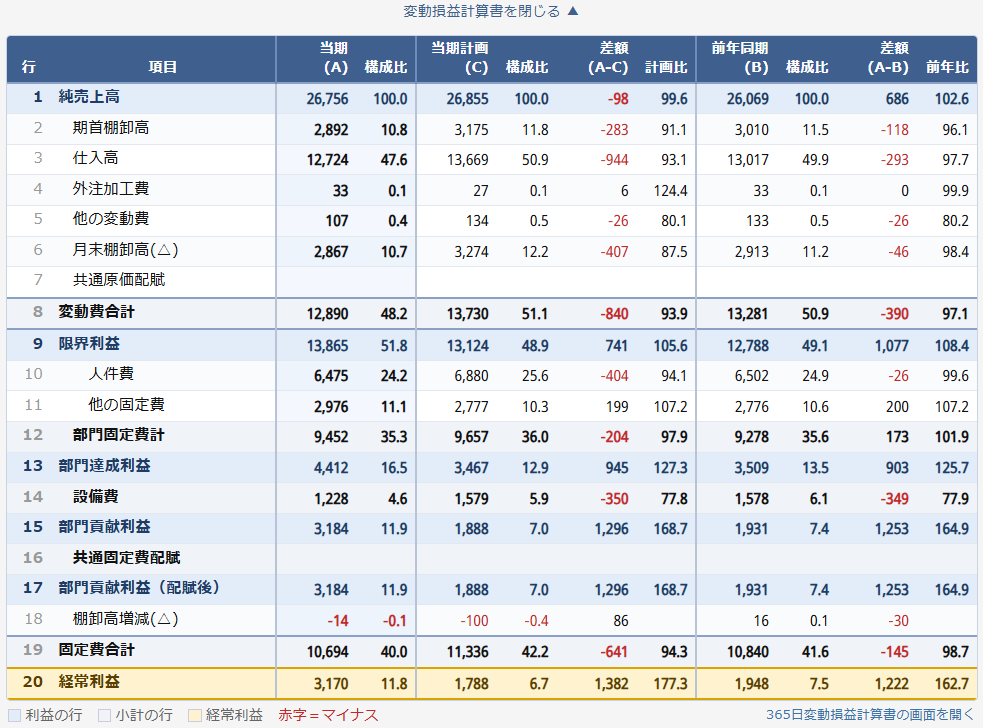The width and height of the screenshot is (983, 728).
Task: Click the 差額 (A-C) column header
Action: click(608, 58)
